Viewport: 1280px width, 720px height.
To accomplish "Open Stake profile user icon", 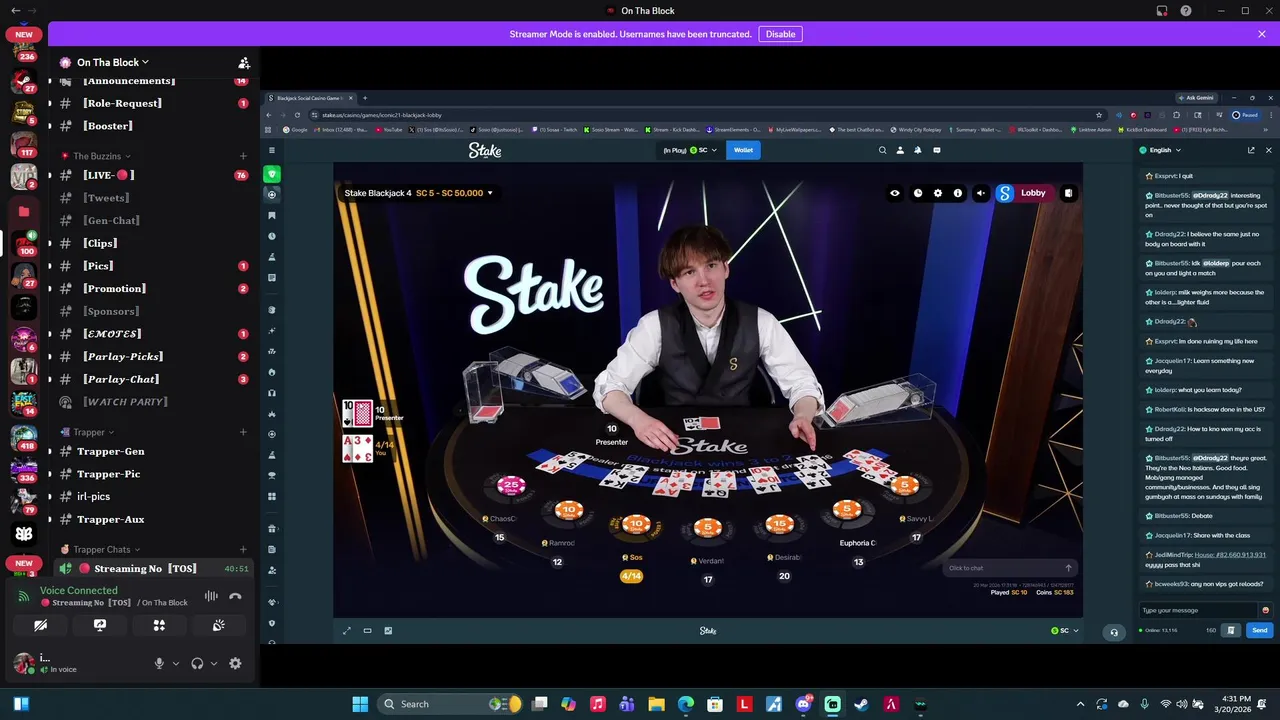I will pyautogui.click(x=900, y=150).
